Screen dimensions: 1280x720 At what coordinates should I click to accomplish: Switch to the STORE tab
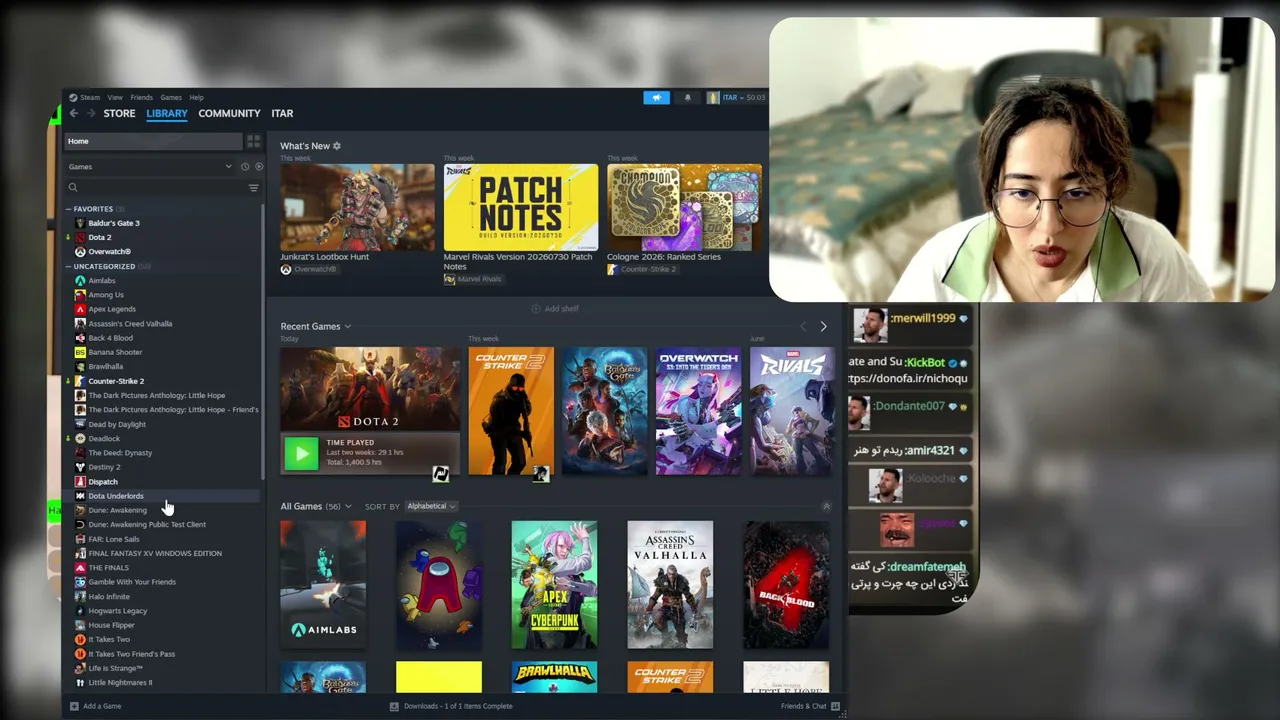pos(119,114)
